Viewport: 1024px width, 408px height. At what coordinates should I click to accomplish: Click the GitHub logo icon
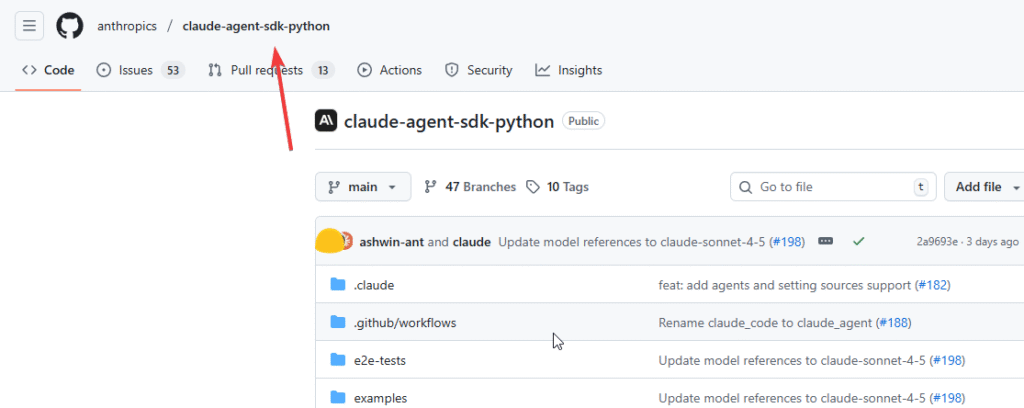pyautogui.click(x=69, y=26)
